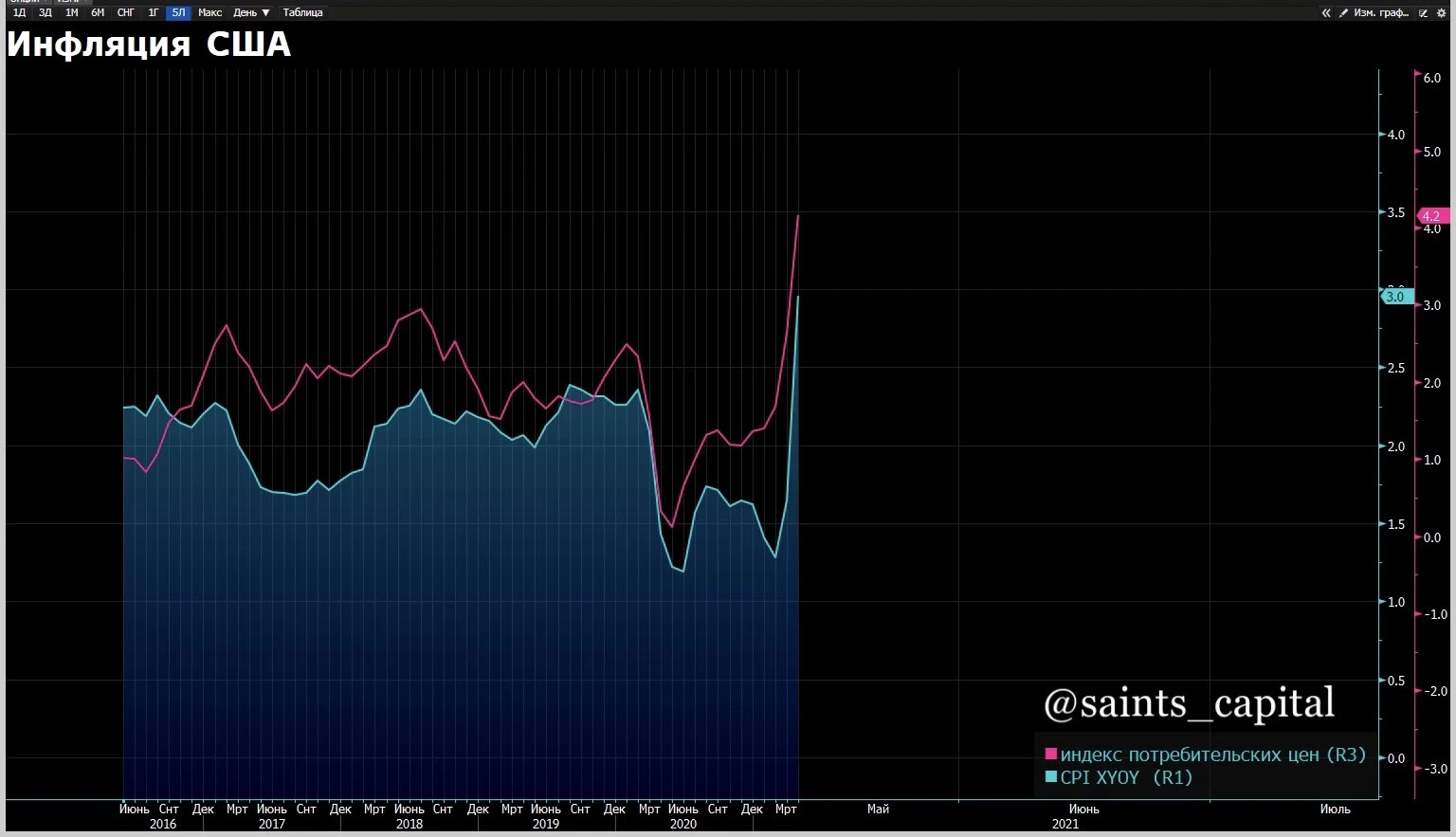1456x837 pixels.
Task: Switch to Таблица view
Action: click(x=302, y=12)
